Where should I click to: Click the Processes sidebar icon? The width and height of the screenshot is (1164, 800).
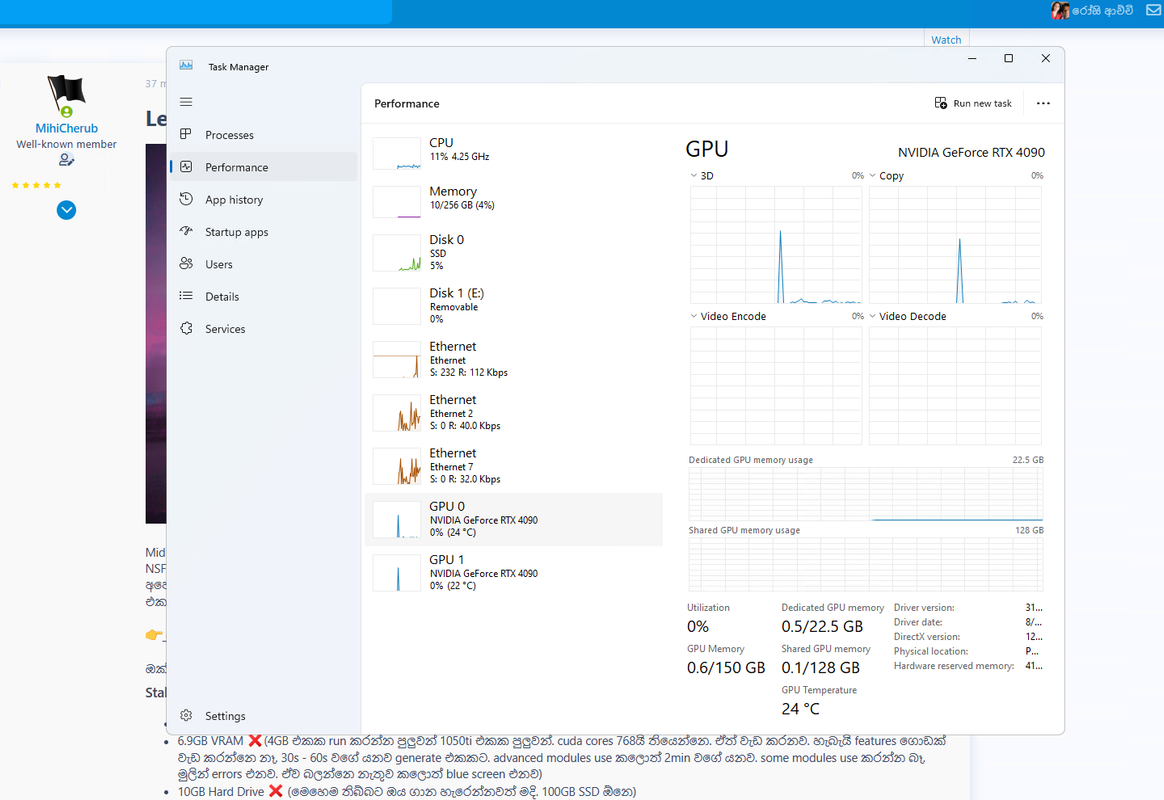[186, 134]
